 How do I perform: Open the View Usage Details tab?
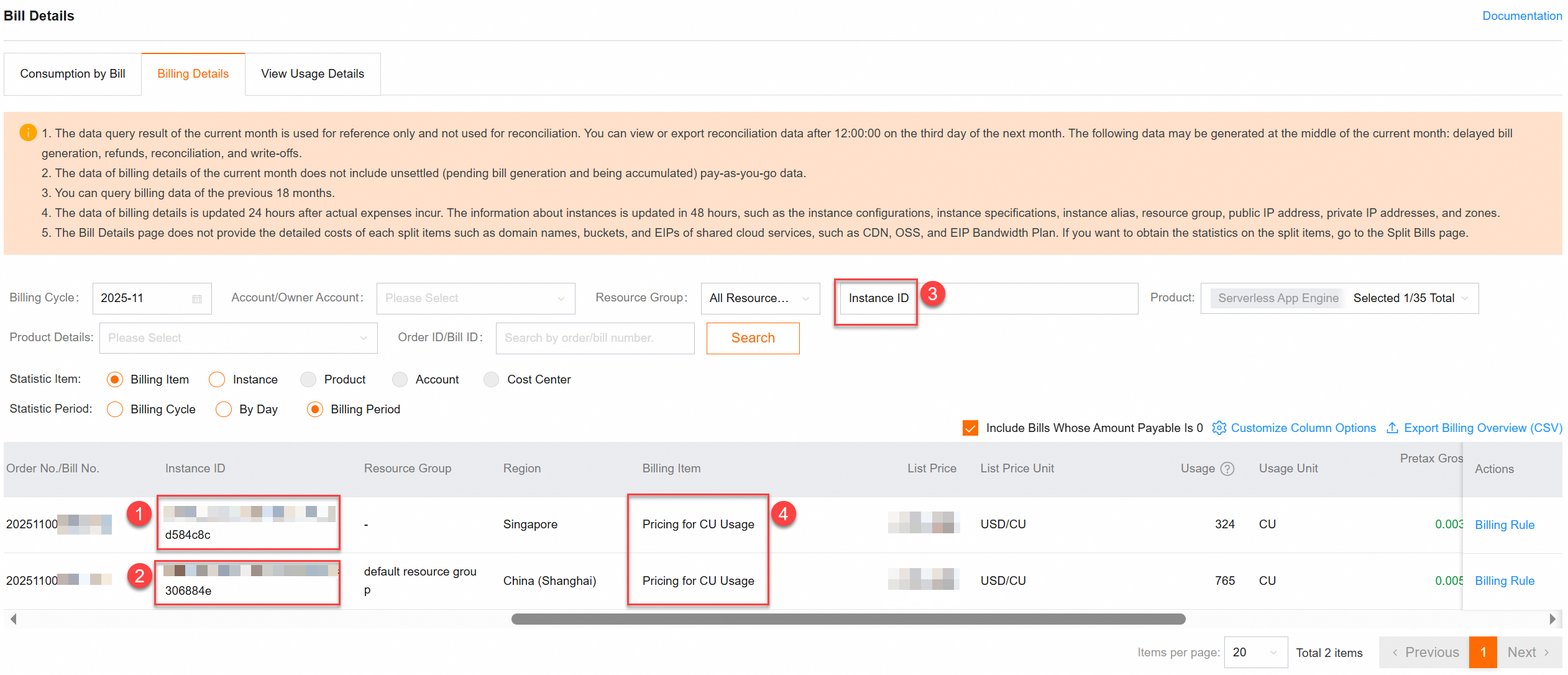click(313, 74)
